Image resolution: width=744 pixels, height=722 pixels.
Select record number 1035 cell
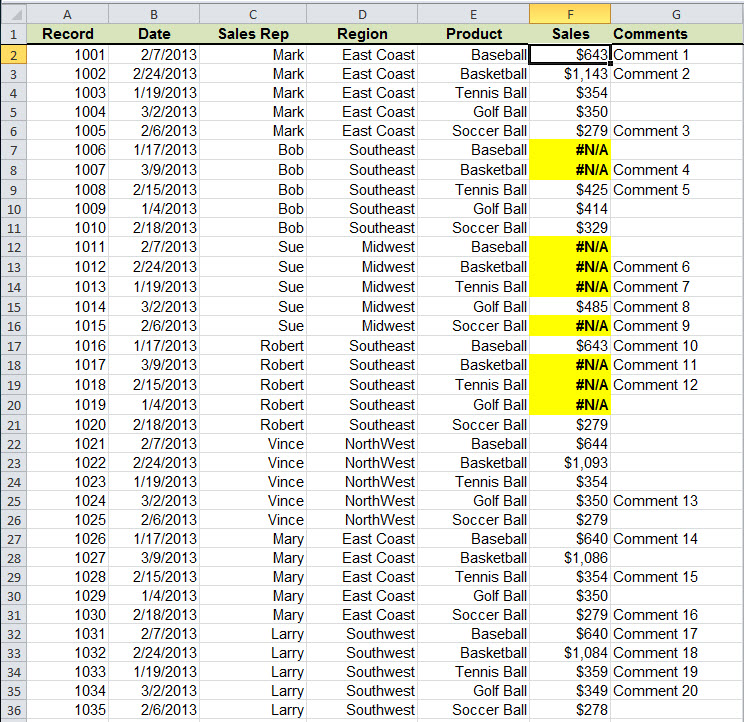[68, 710]
